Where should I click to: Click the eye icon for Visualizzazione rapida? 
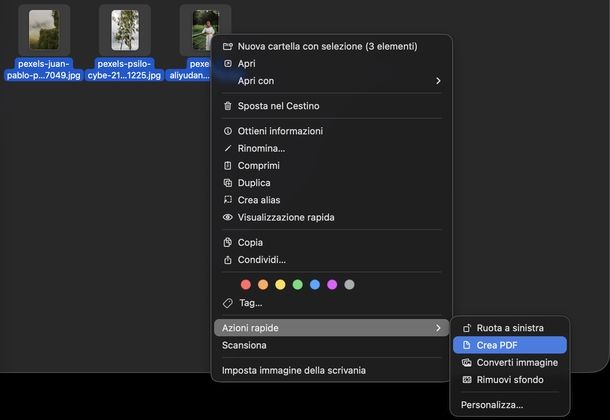tap(228, 217)
